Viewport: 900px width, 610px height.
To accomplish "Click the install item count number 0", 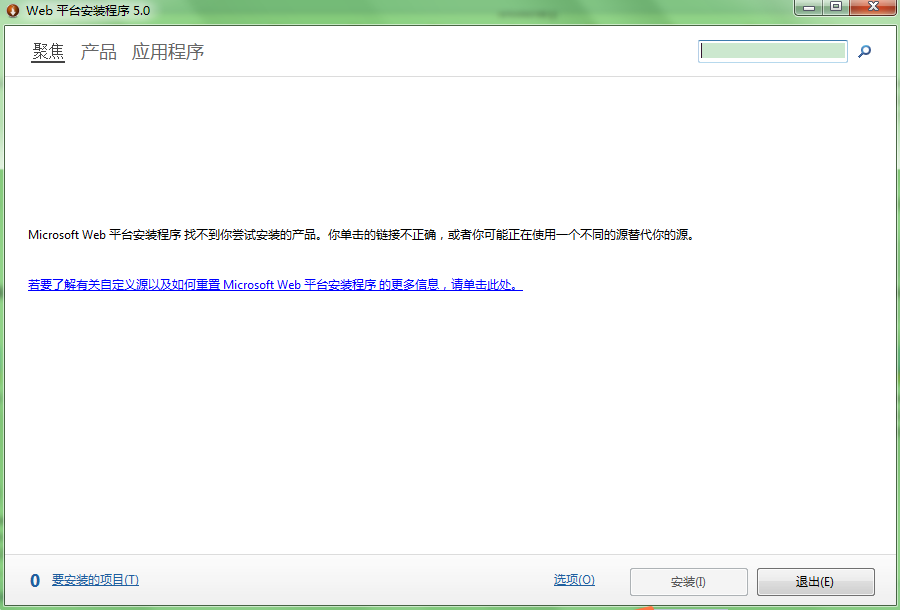I will click(35, 581).
